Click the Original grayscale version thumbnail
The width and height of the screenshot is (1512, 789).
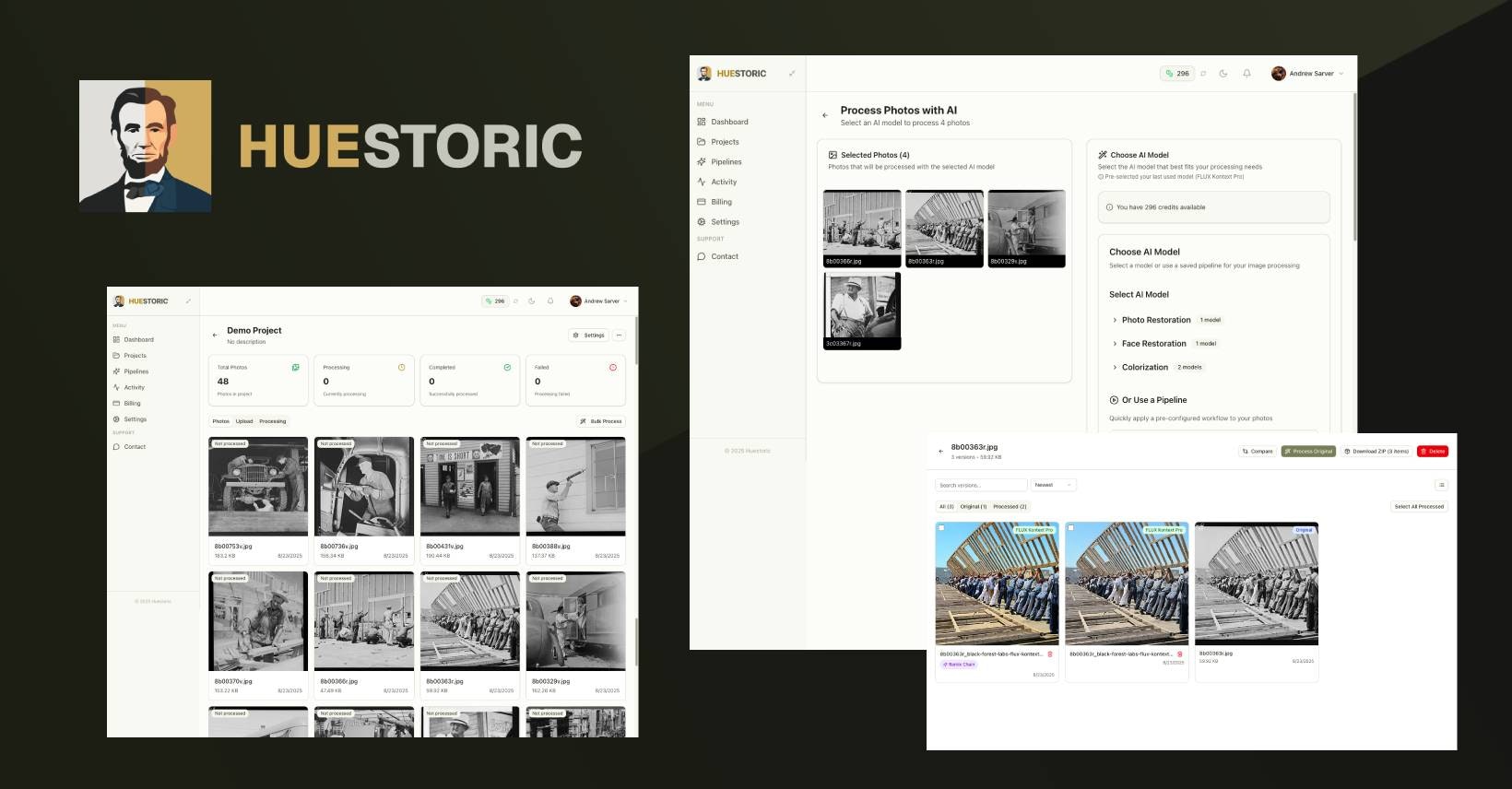(1257, 583)
